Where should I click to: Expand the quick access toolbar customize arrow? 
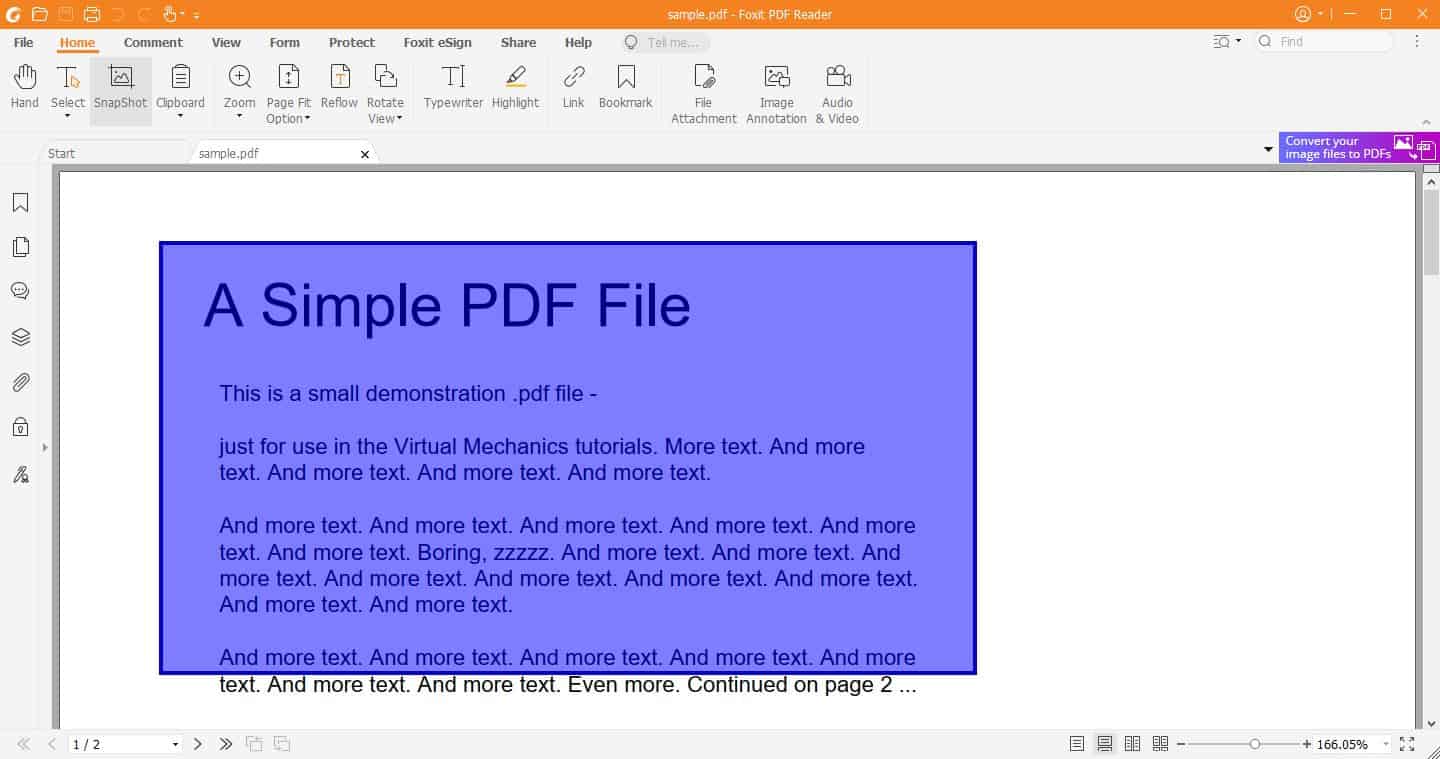(197, 15)
